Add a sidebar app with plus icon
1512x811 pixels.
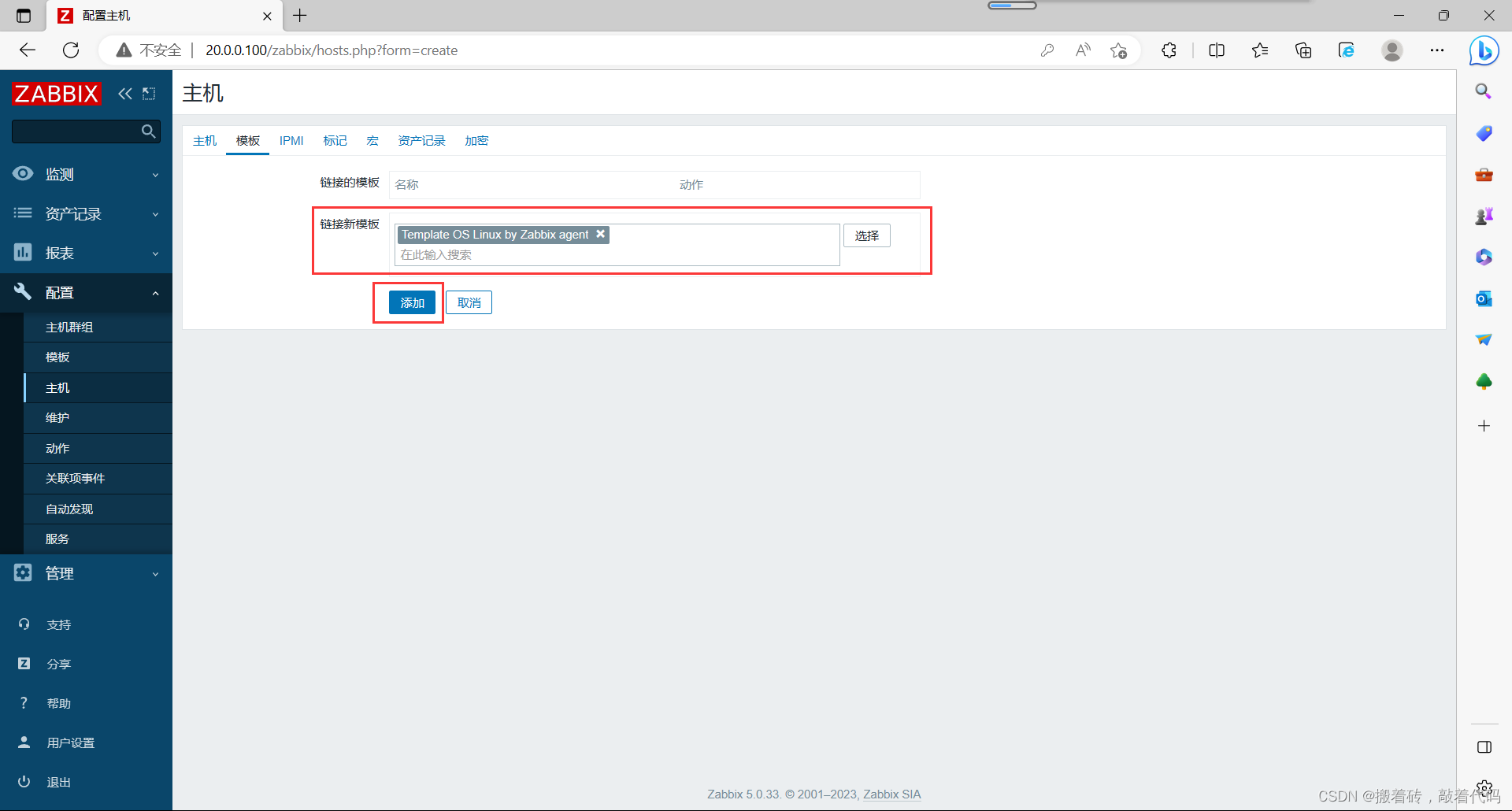1484,426
